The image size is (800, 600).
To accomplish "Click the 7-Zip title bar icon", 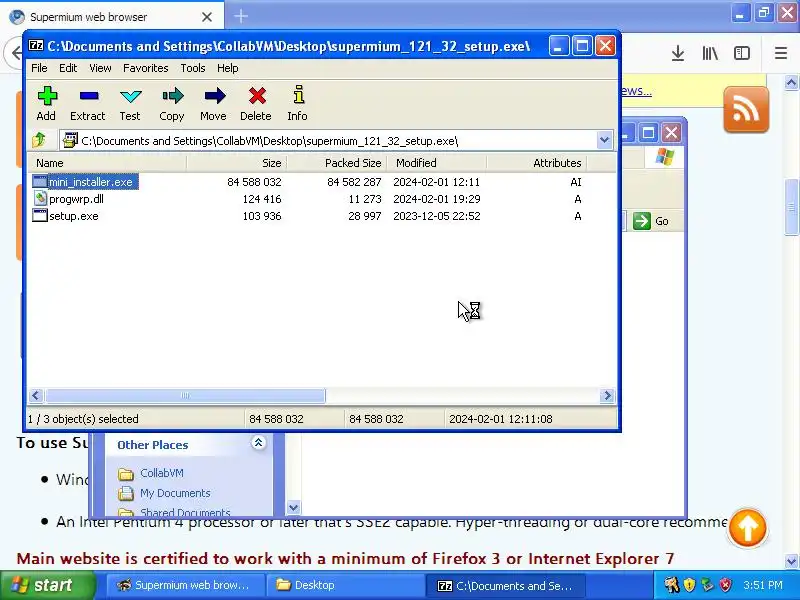I will tap(36, 45).
